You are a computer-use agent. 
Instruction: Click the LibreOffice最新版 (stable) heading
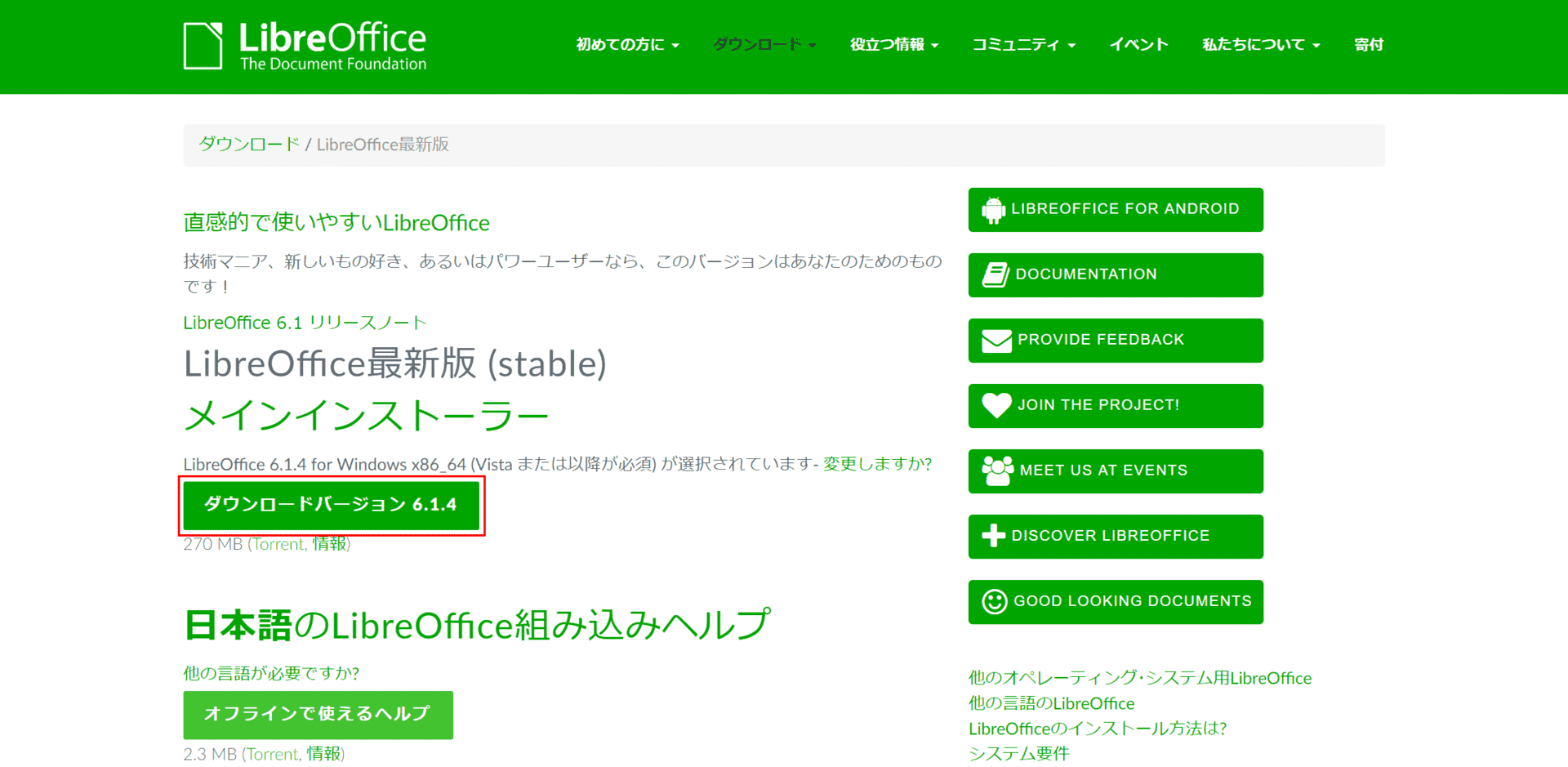coord(395,363)
